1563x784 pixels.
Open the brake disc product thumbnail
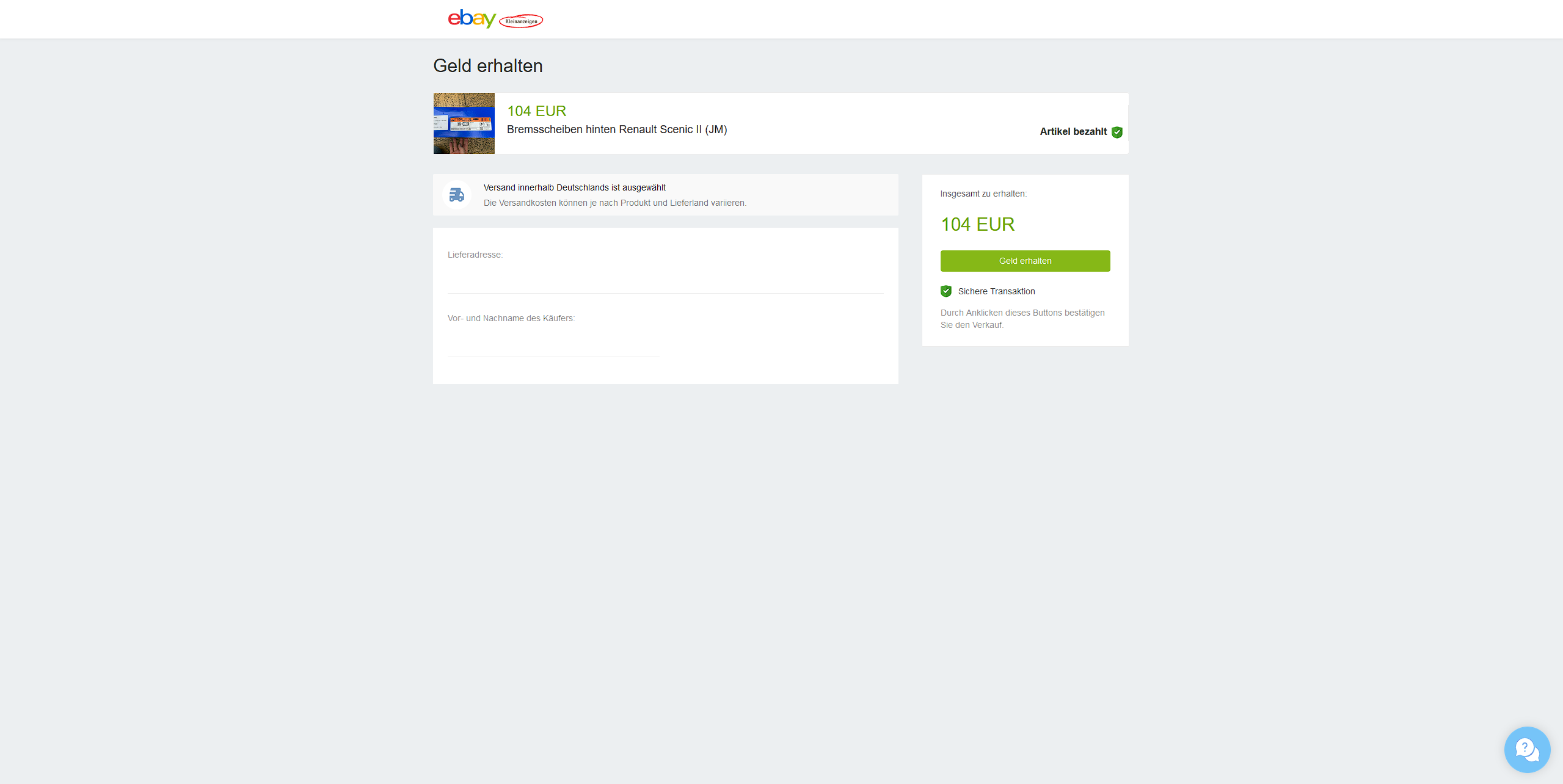(464, 123)
